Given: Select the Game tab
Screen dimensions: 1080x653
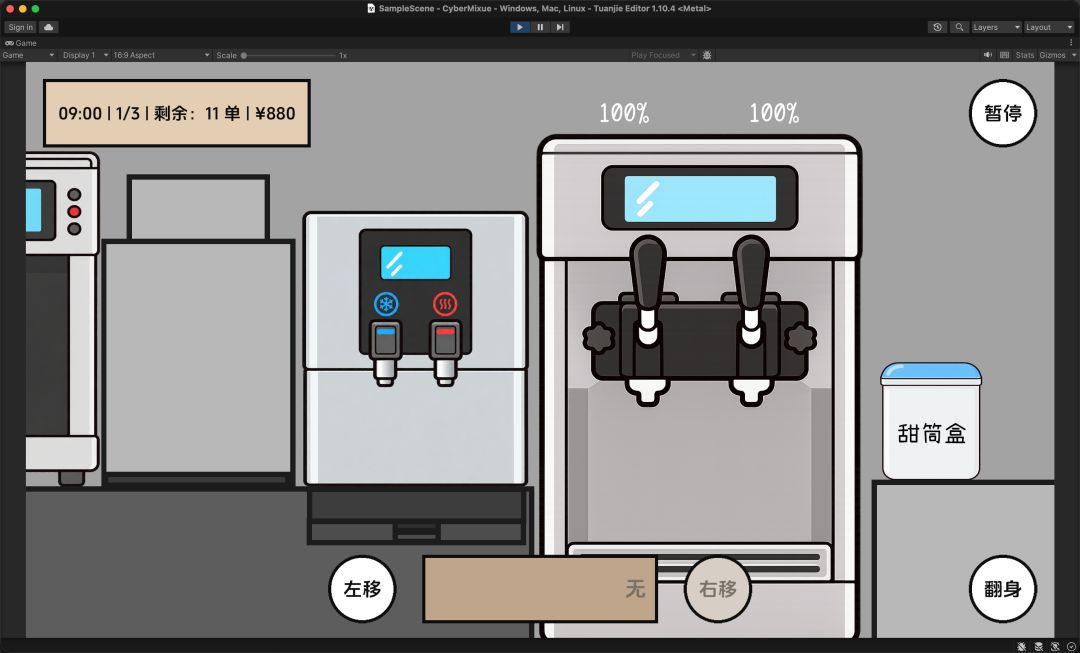Looking at the screenshot, I should coord(21,43).
